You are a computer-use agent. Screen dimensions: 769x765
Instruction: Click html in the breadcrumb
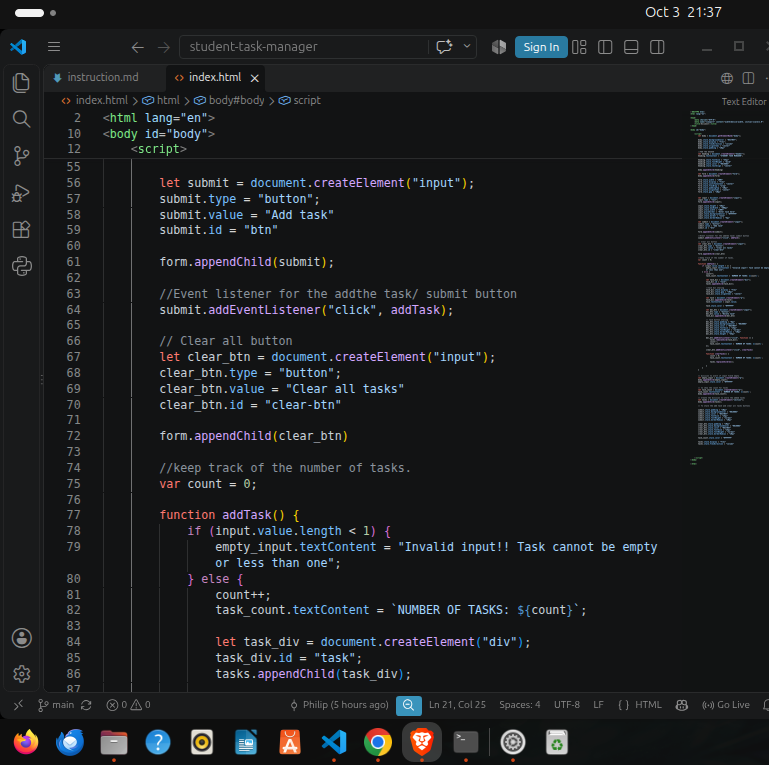pos(168,100)
